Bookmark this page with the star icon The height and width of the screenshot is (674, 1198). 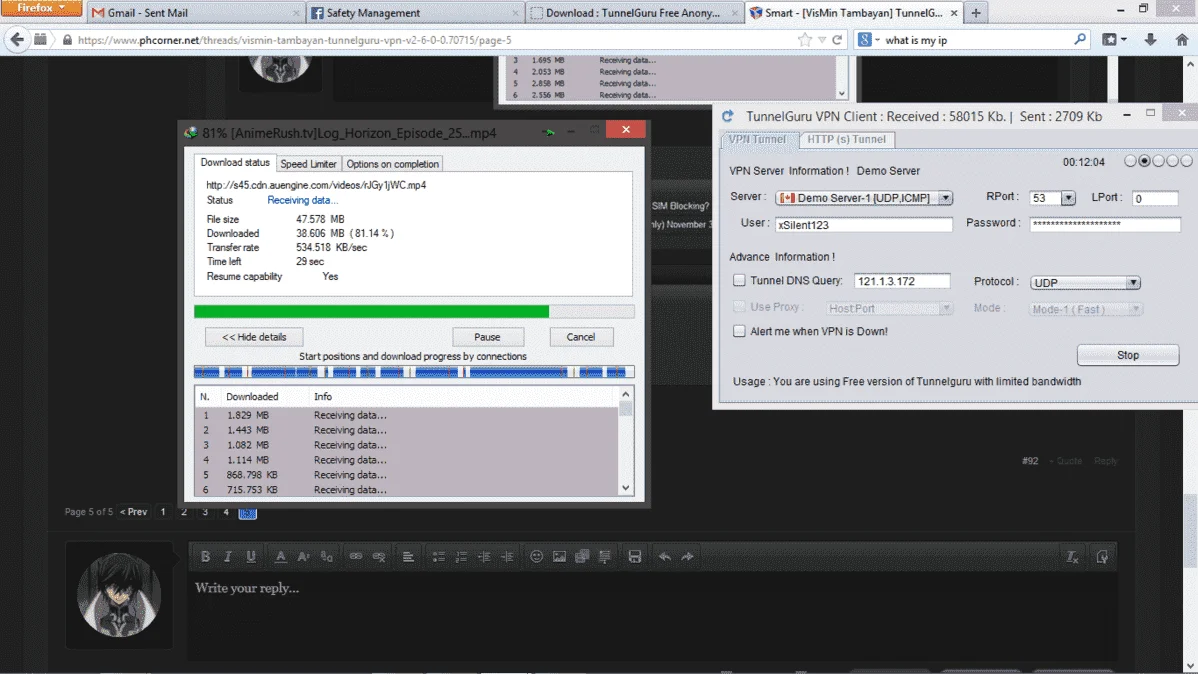(805, 40)
